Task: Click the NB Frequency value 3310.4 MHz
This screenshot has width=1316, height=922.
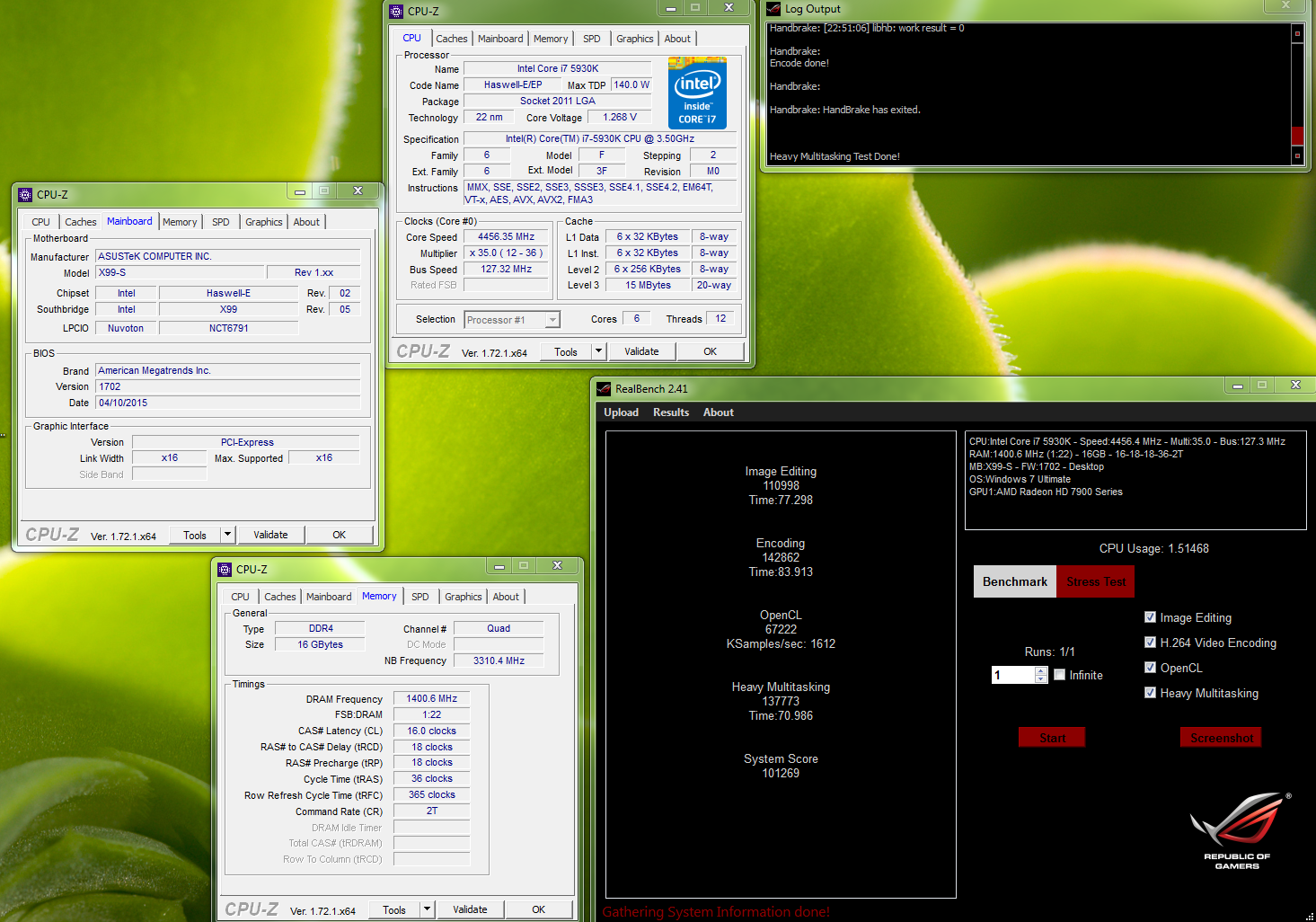Action: pos(499,660)
